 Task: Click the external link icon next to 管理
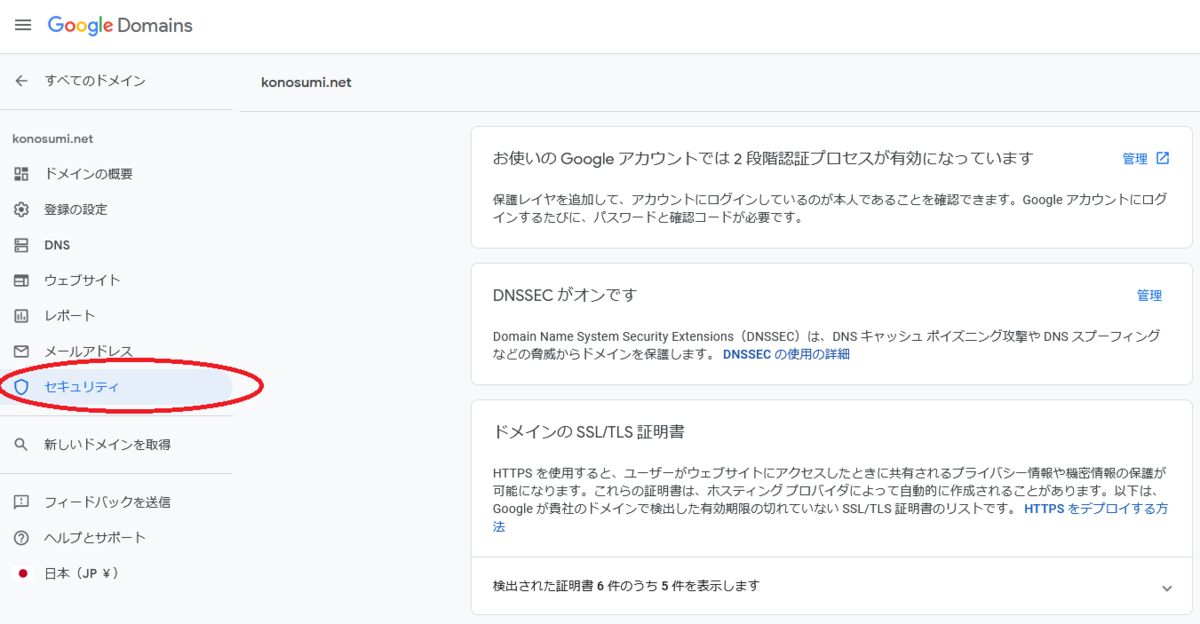click(1163, 158)
